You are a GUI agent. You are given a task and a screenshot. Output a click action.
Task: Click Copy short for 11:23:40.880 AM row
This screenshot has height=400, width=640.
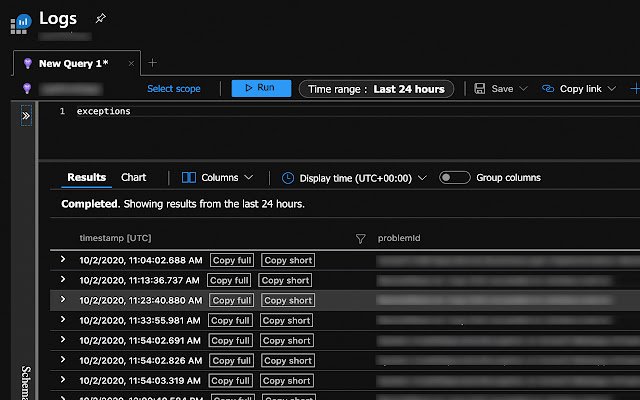click(288, 300)
